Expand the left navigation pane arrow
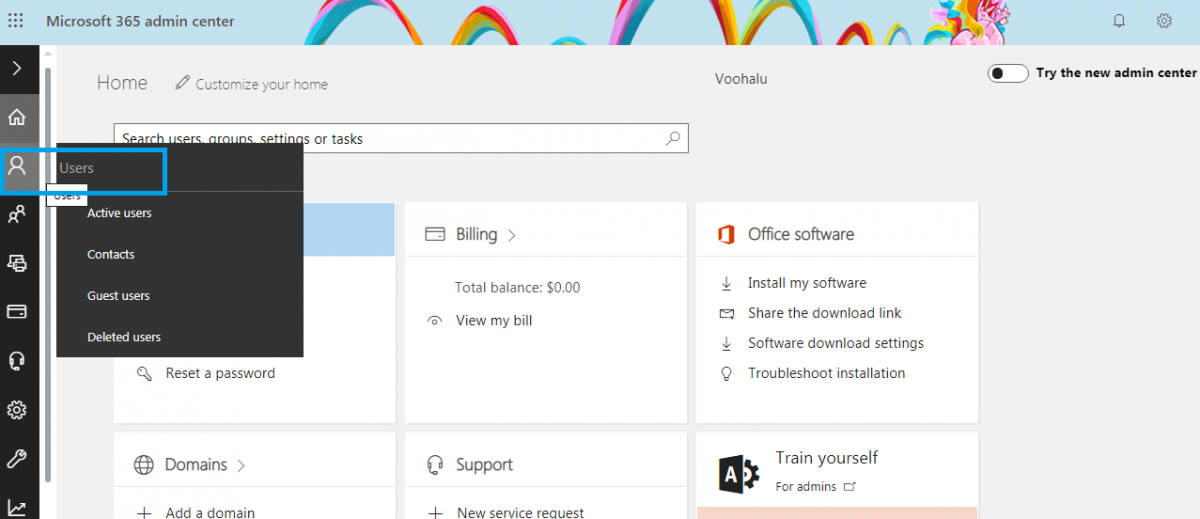This screenshot has height=519, width=1200. coord(17,69)
